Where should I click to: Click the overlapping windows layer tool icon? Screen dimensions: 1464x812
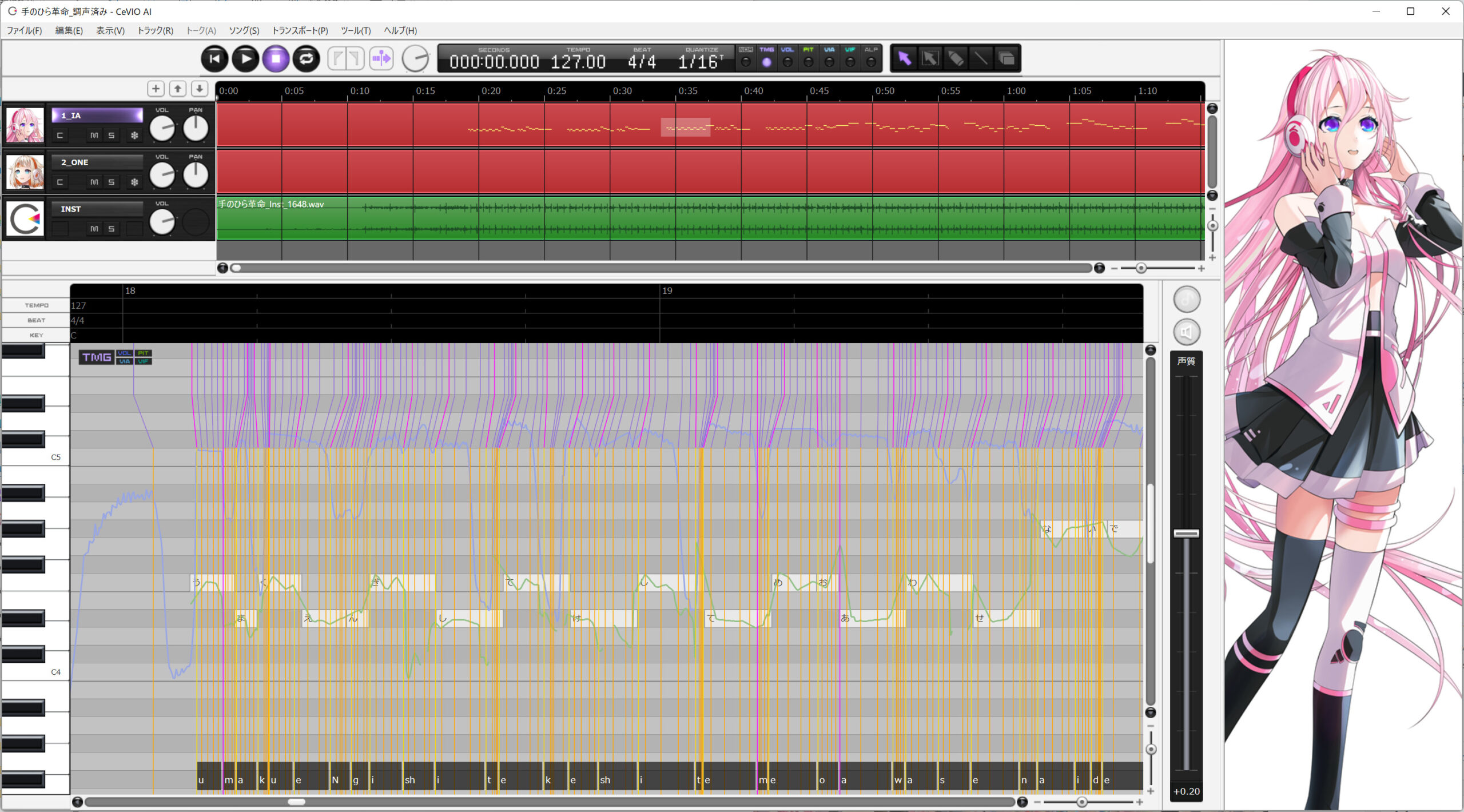1006,58
